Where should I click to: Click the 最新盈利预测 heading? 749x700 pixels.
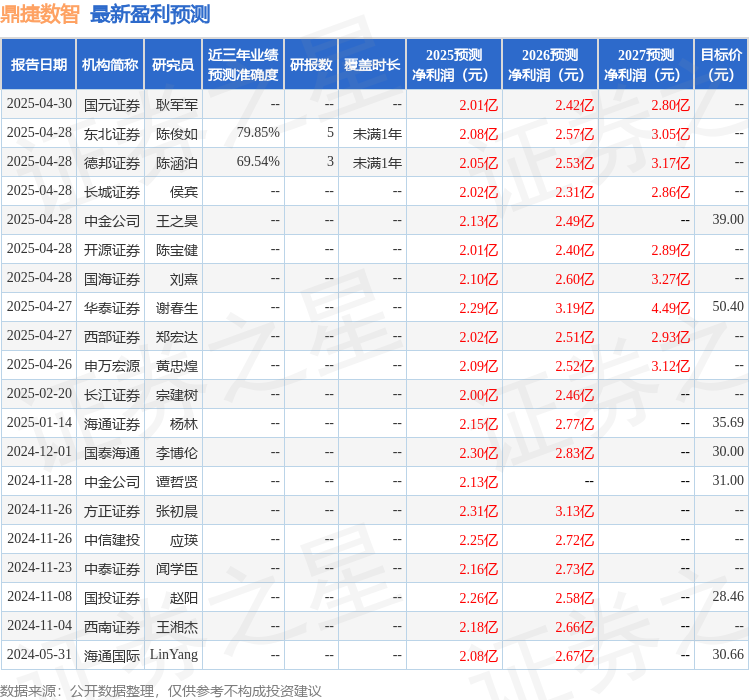tap(150, 14)
